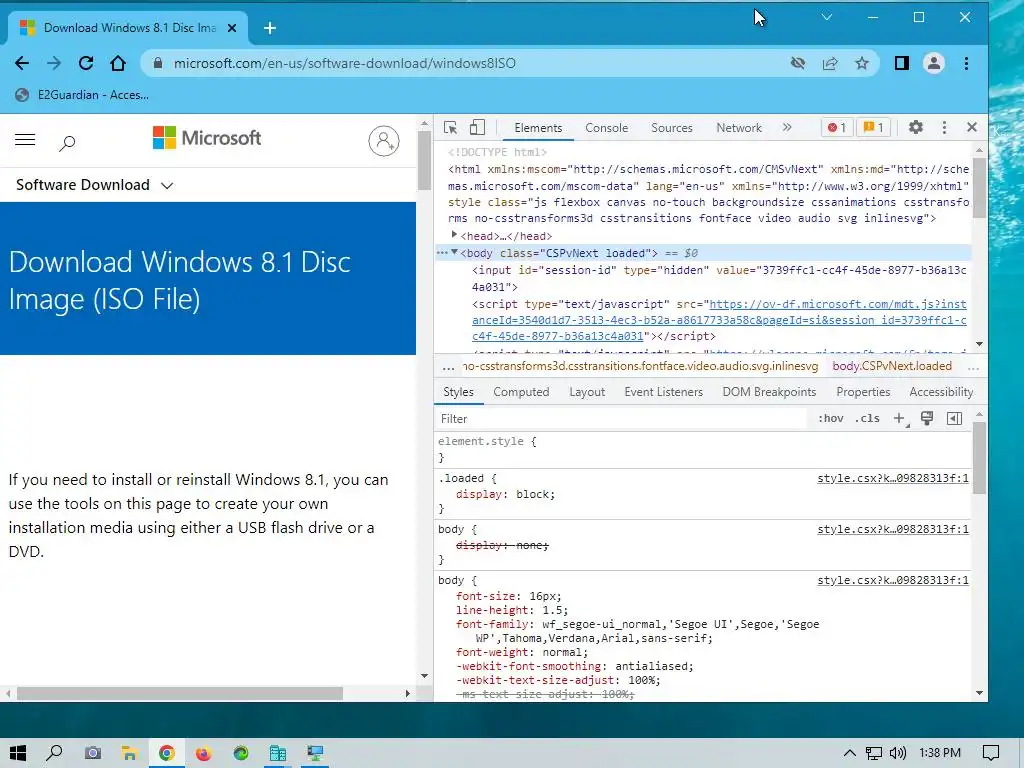Click the address bar URL

(x=345, y=63)
